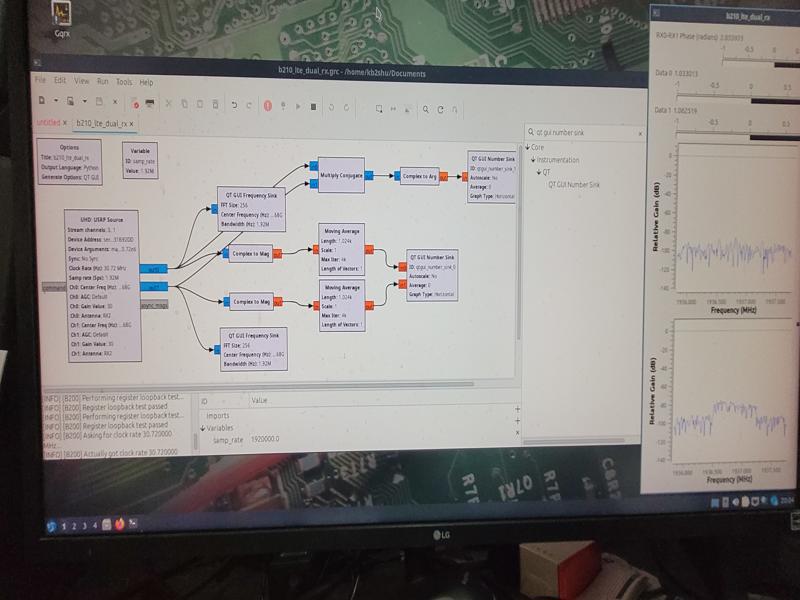Click the close-flowgraph X in the toolbar
The height and width of the screenshot is (600, 800).
coord(115,102)
